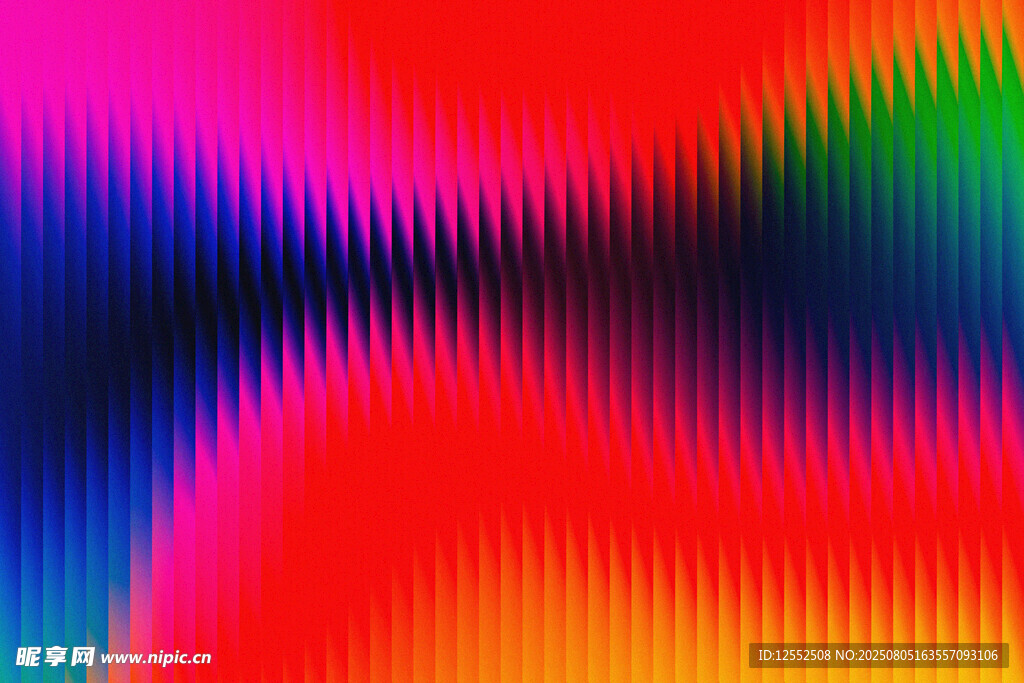This screenshot has height=683, width=1024.
Task: Open the www.nipic.cn watermark link
Action: tap(156, 658)
